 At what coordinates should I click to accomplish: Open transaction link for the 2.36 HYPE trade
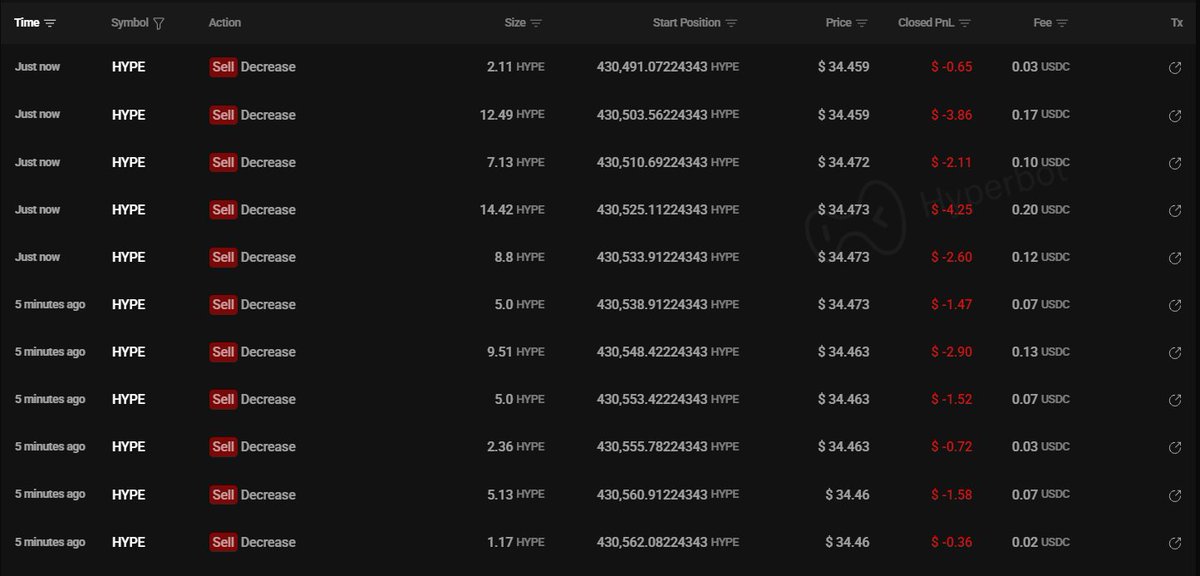tap(1175, 448)
